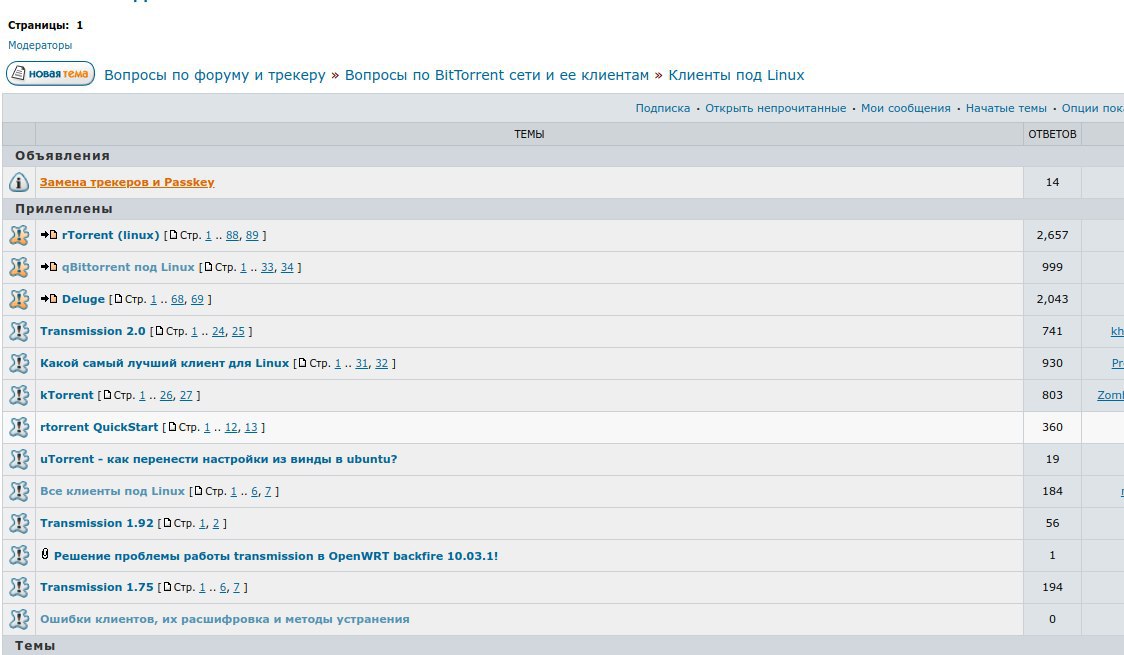
Task: Open topic Transmission 1.92
Action: point(97,523)
